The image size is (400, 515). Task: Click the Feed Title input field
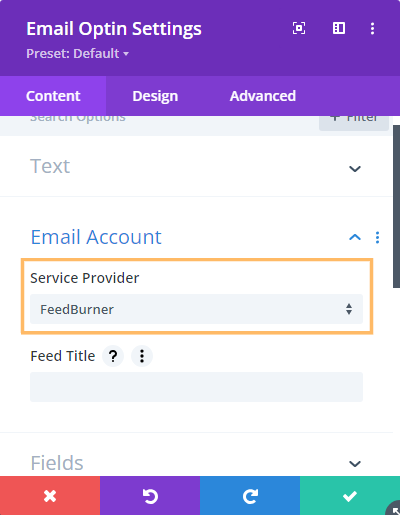[196, 387]
